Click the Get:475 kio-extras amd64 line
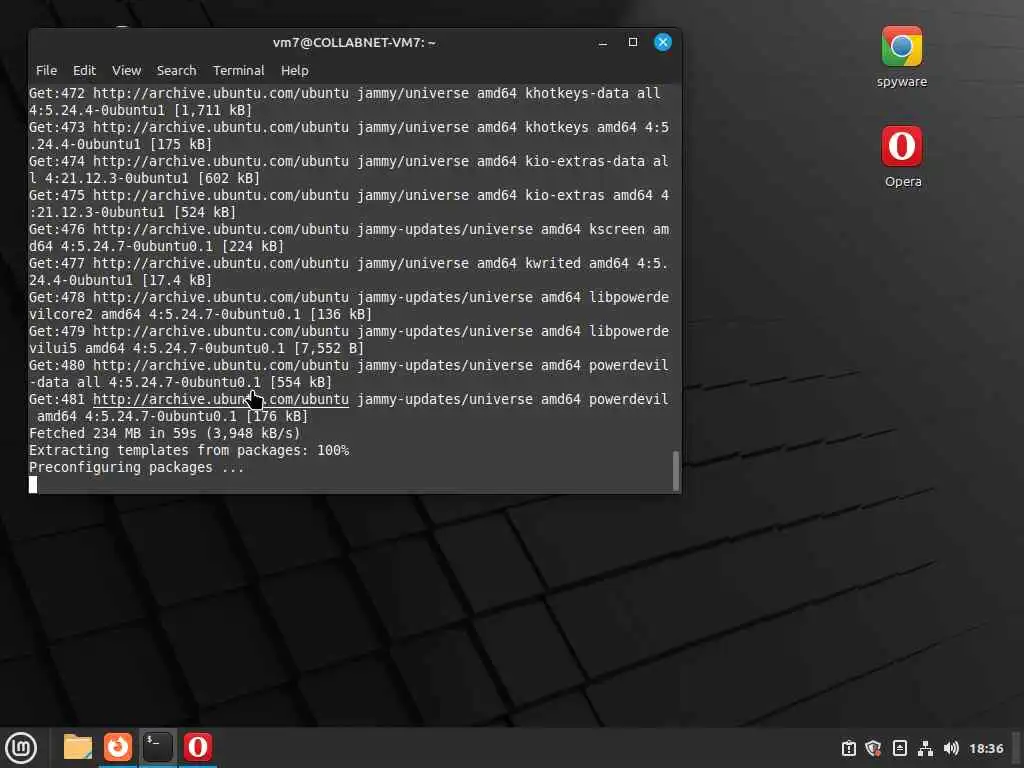Image resolution: width=1024 pixels, height=768 pixels. [349, 203]
